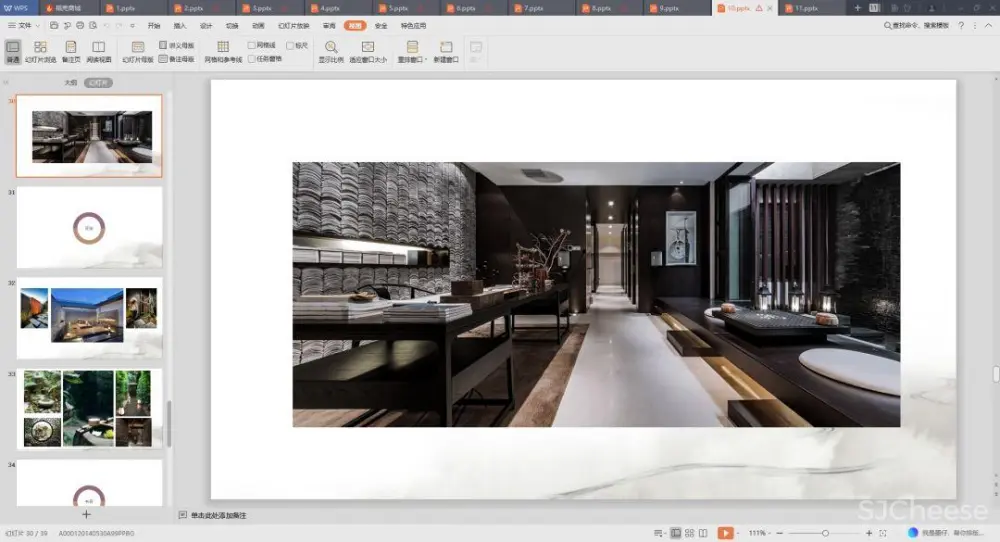The height and width of the screenshot is (542, 1000).
Task: Click 显示比例 zoom magnifier icon
Action: point(330,47)
